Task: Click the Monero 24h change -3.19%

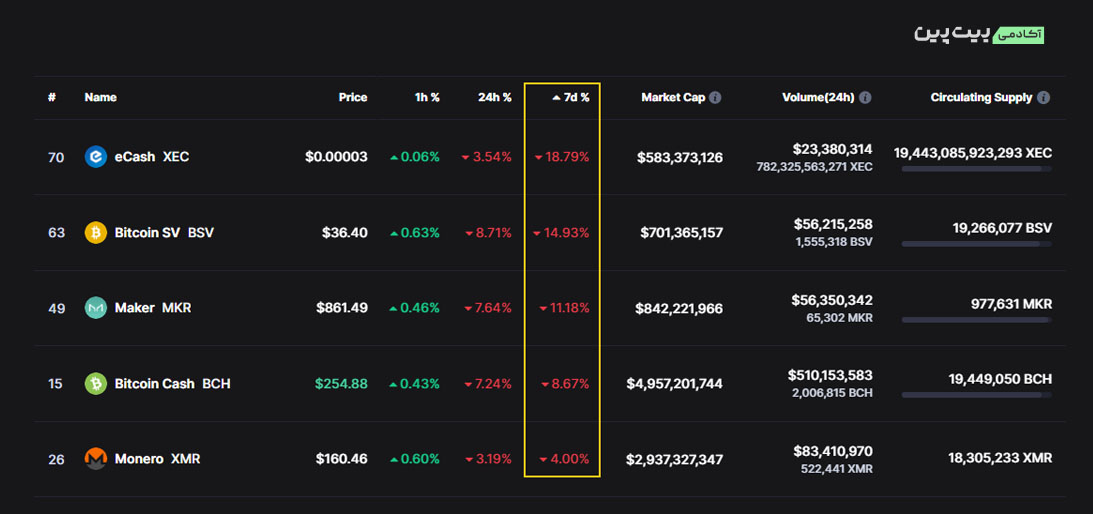Action: 488,460
